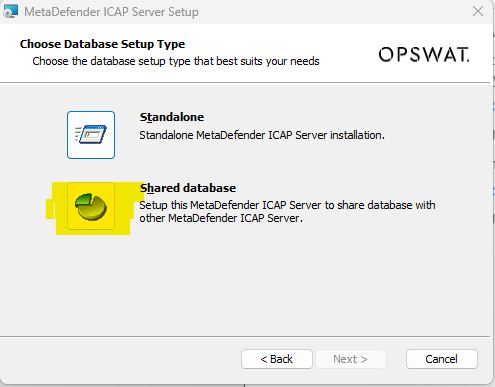495x387 pixels.
Task: Click the installer icon in title bar
Action: click(x=10, y=12)
